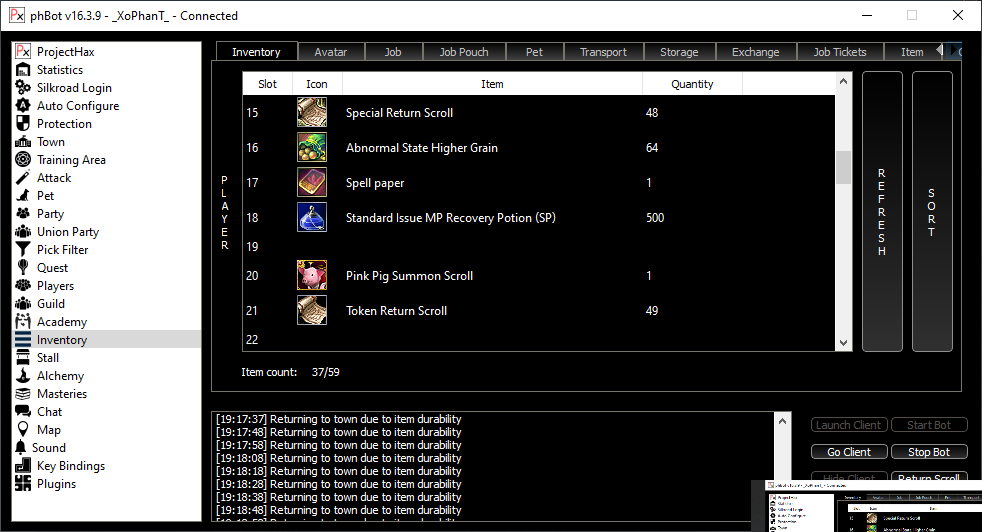This screenshot has height=532, width=982.
Task: Click the Go Client button
Action: pos(849,452)
